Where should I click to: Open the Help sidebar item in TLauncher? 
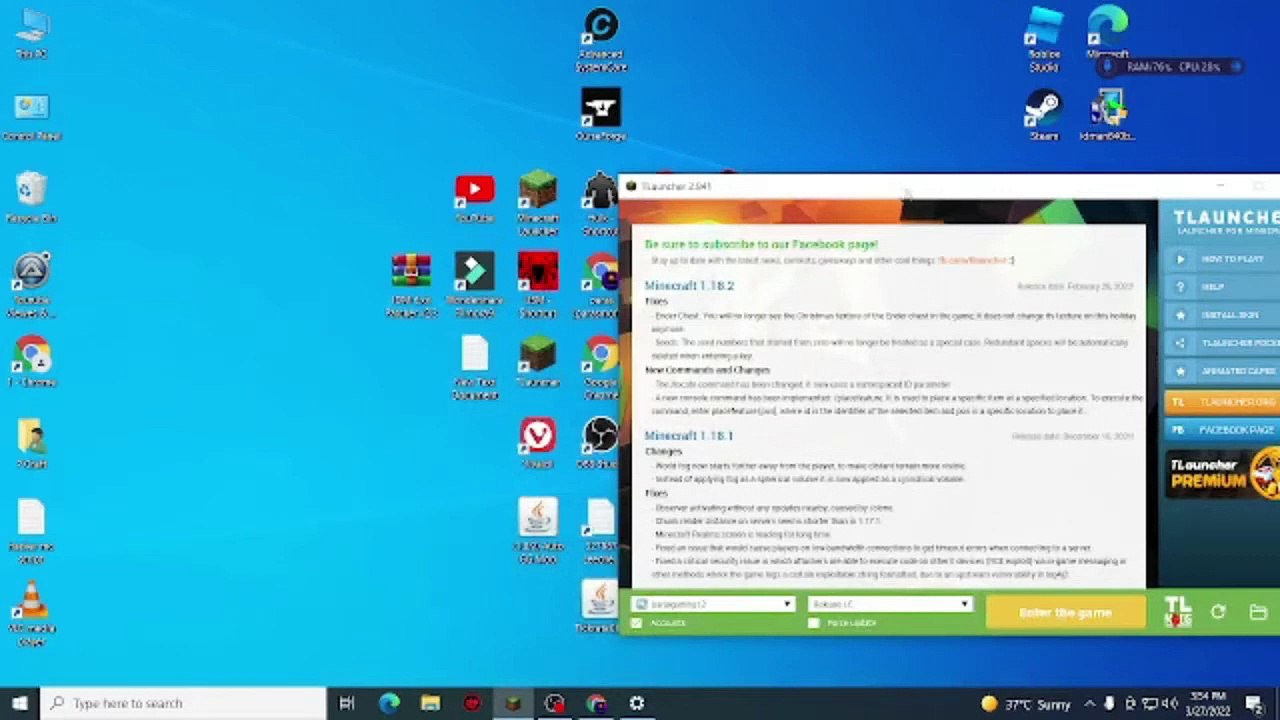(1222, 287)
